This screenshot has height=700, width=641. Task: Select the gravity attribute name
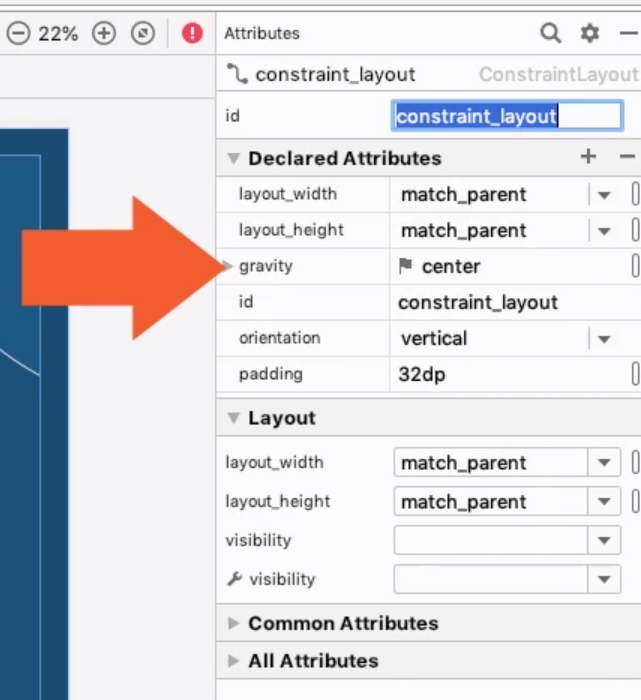(x=266, y=266)
